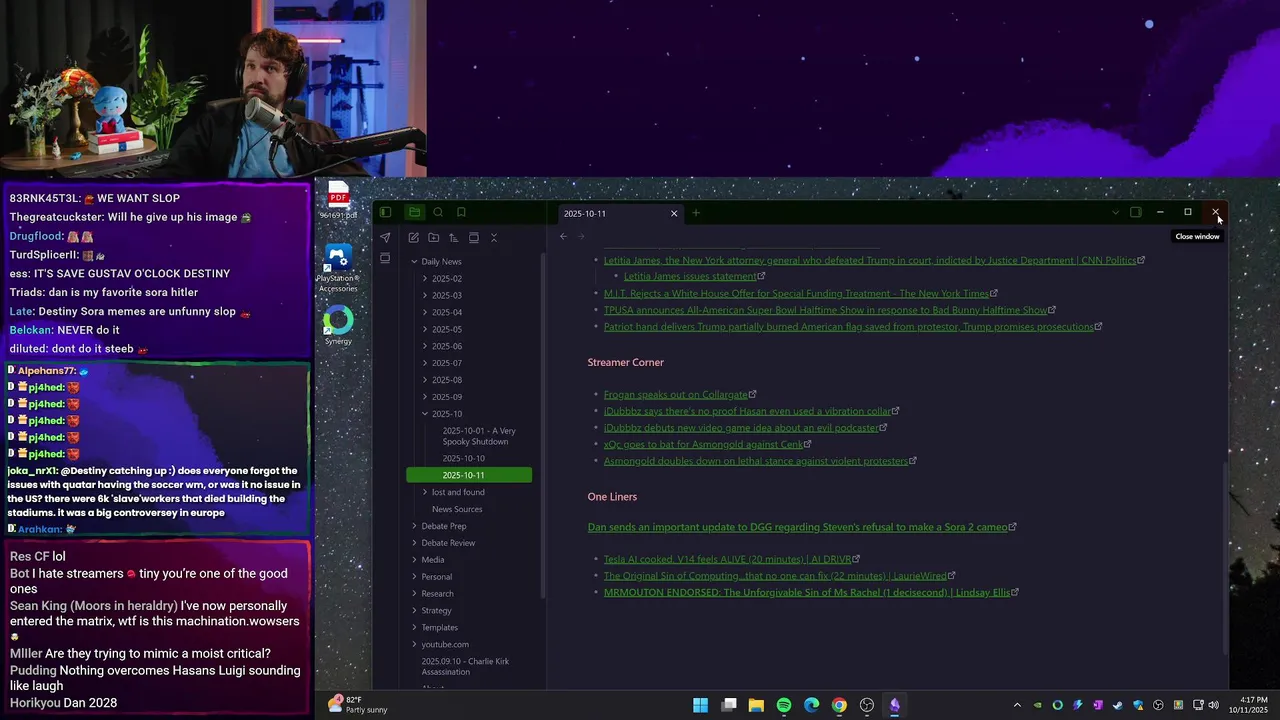Click auto-reveal current file icon
This screenshot has height=720, width=1280.
[473, 238]
